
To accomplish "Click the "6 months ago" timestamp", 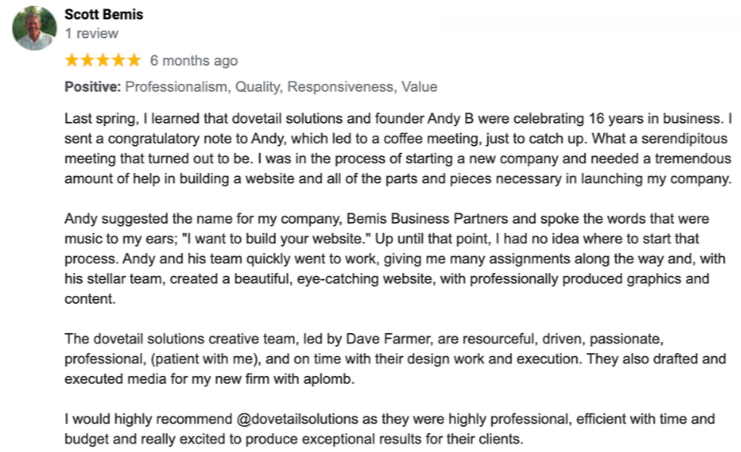I will [x=194, y=61].
